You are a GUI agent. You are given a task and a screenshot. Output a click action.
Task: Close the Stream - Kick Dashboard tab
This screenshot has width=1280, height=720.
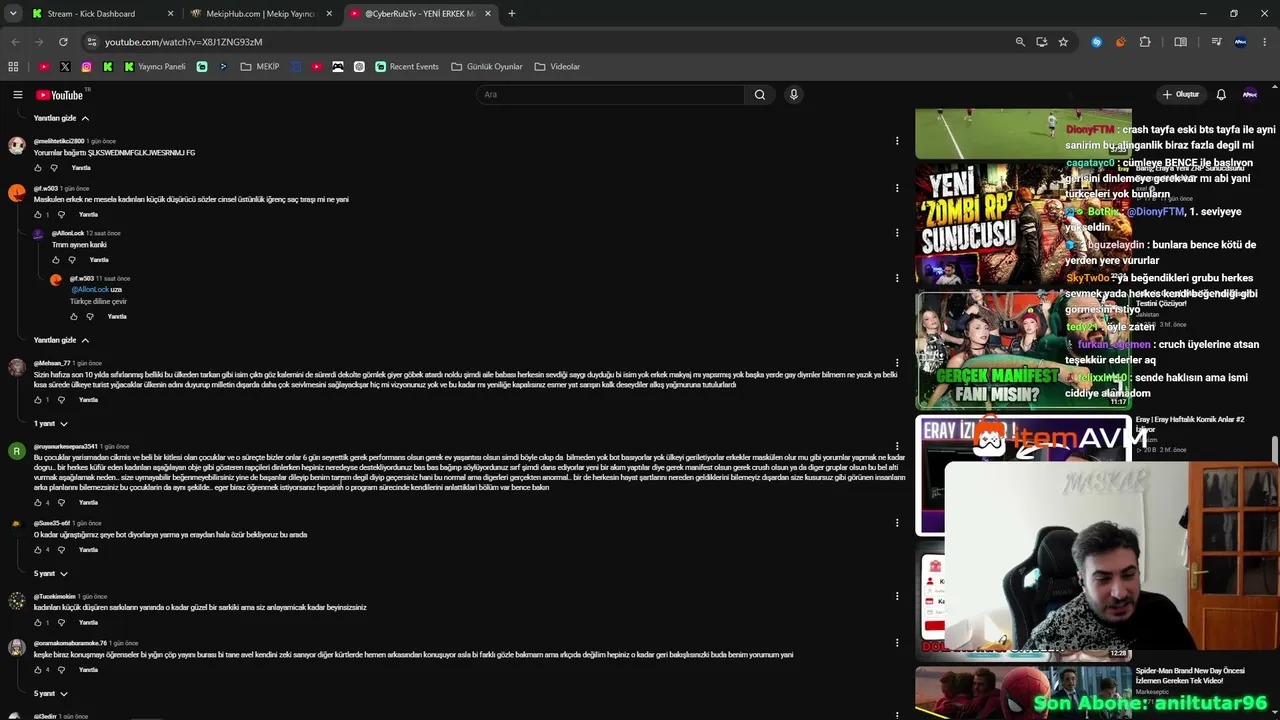tap(170, 14)
